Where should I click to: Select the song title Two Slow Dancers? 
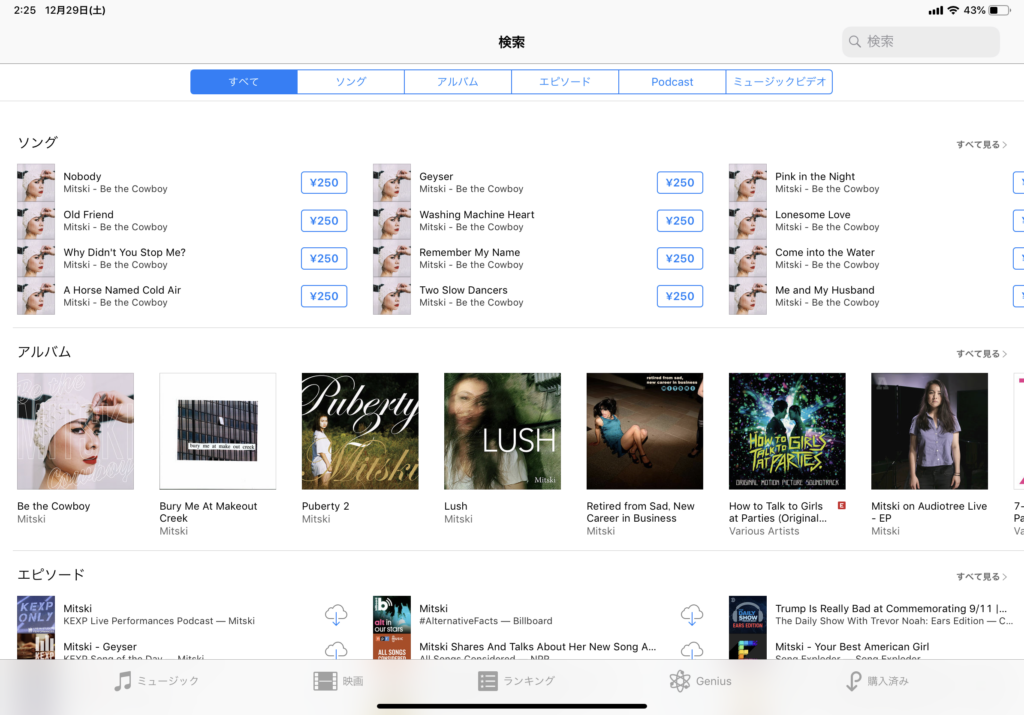[x=464, y=290]
